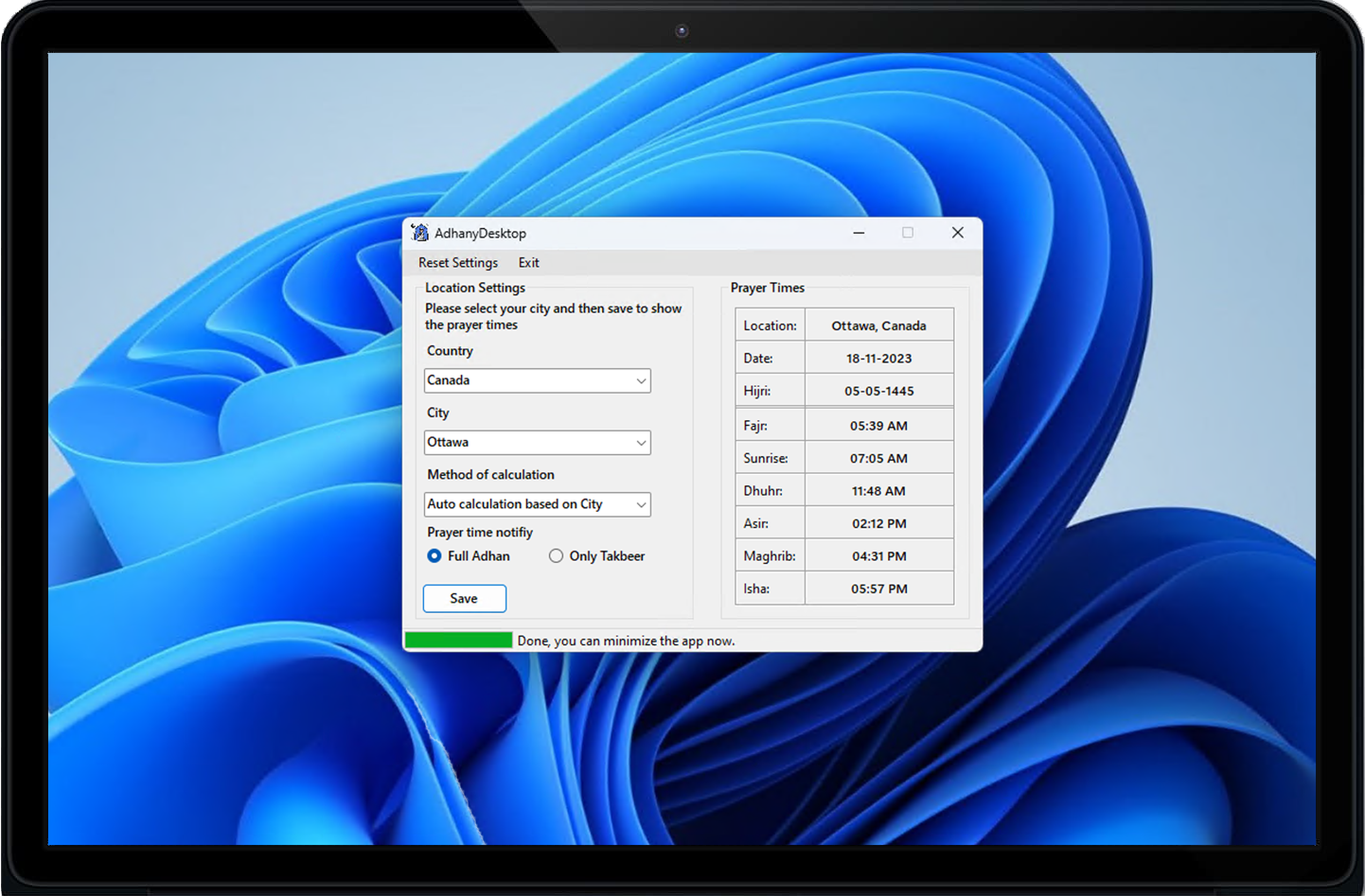Click the Maghrib row in Prayer Times
The width and height of the screenshot is (1365, 896).
(878, 555)
